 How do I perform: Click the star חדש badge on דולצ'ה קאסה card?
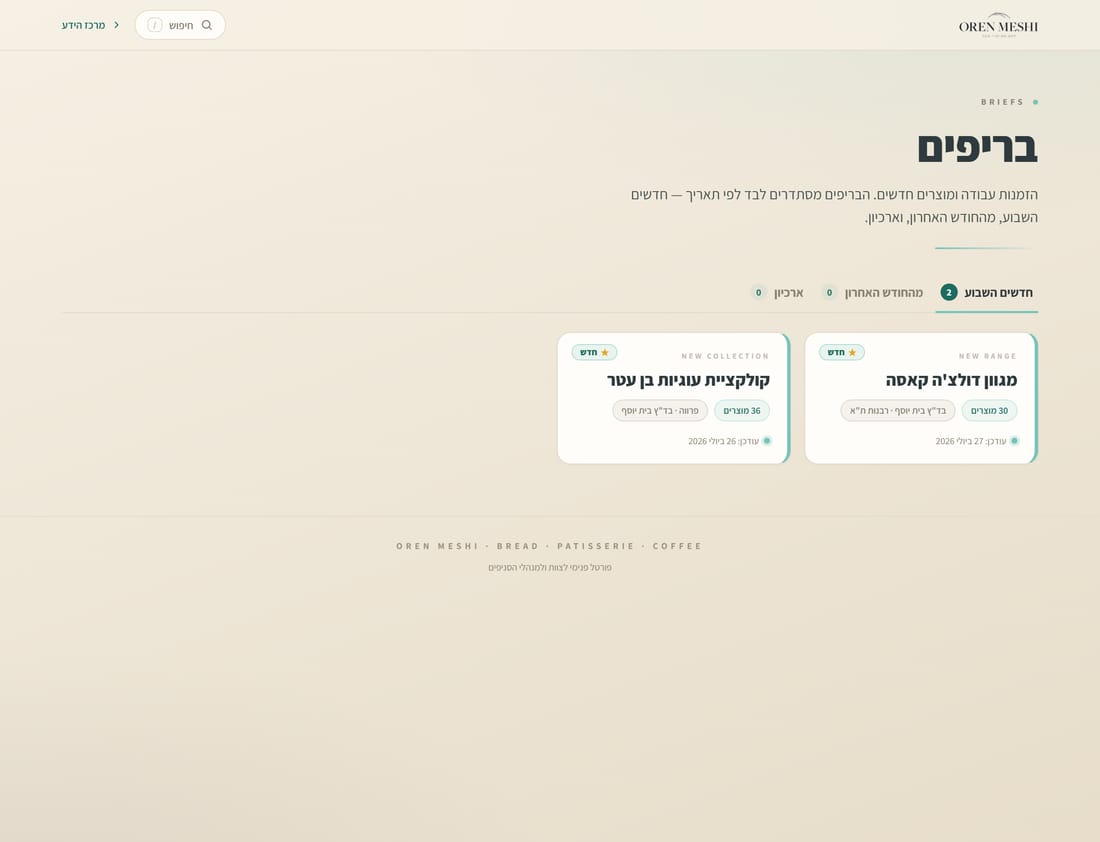842,352
